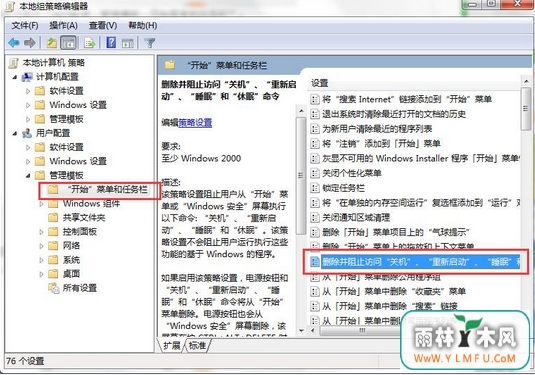Screen dimensions: 535x375
Task: Expand the 系统 folder arrow
Action: (41, 260)
